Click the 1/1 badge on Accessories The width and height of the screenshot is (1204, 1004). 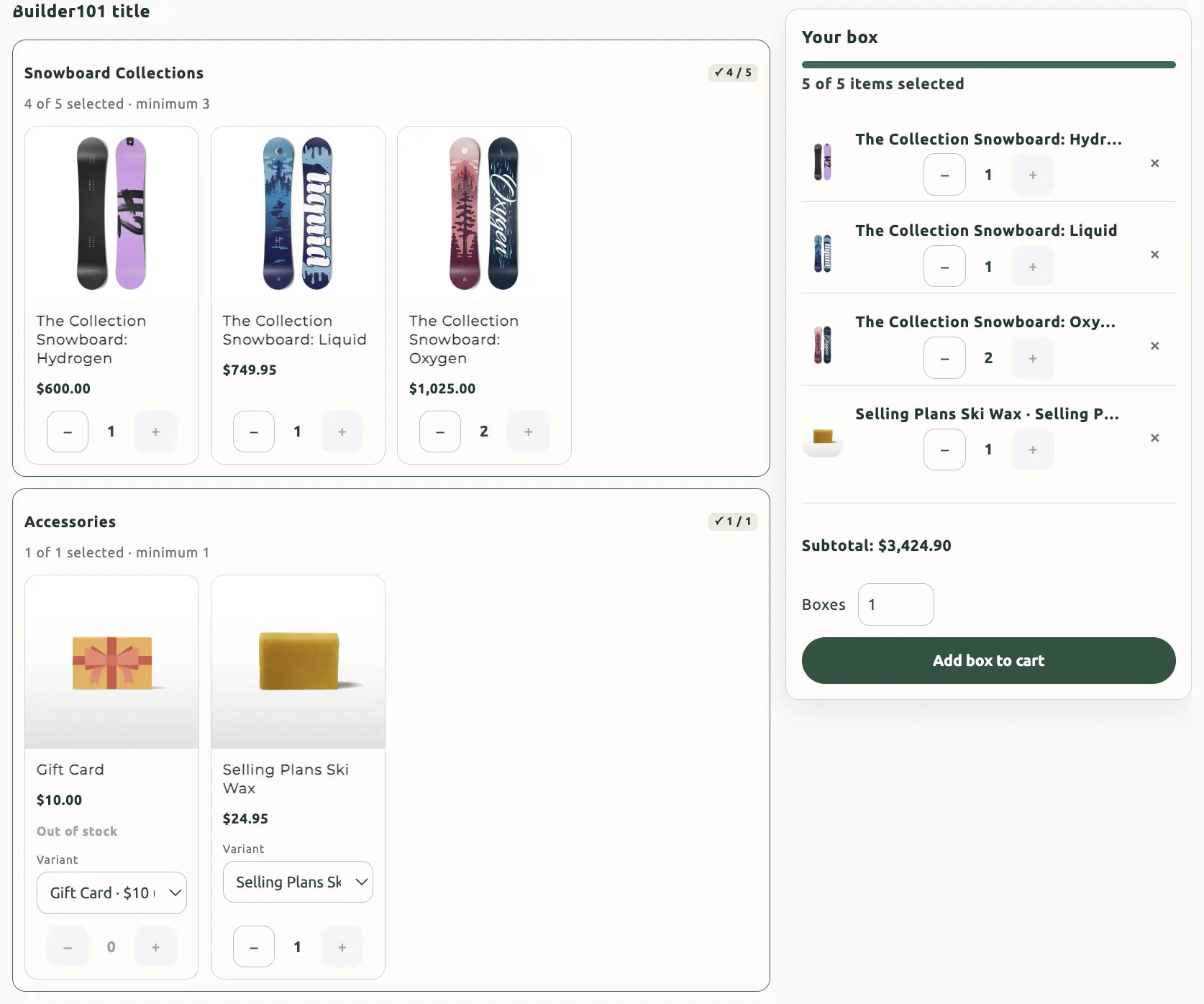[x=733, y=521]
